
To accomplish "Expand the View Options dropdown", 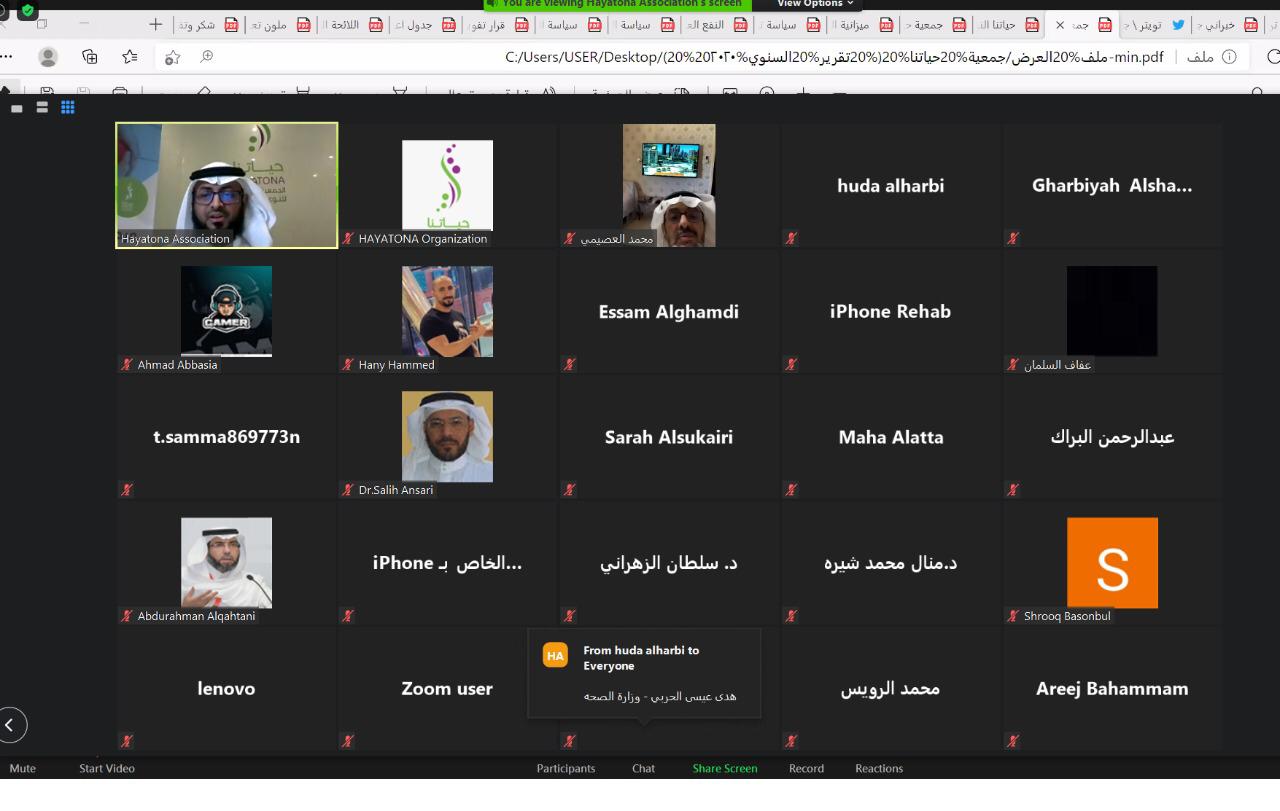I will [x=815, y=4].
